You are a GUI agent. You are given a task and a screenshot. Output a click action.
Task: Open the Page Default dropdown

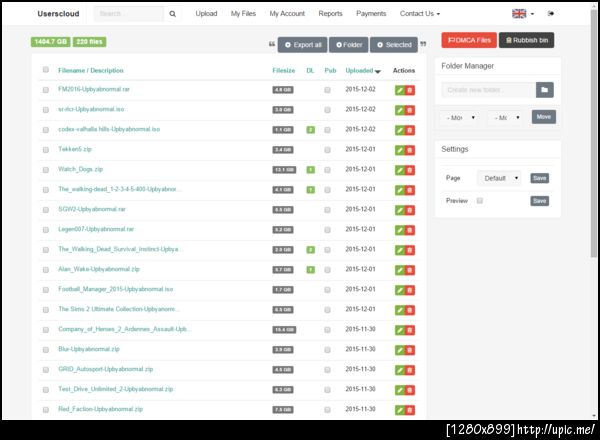(x=499, y=178)
